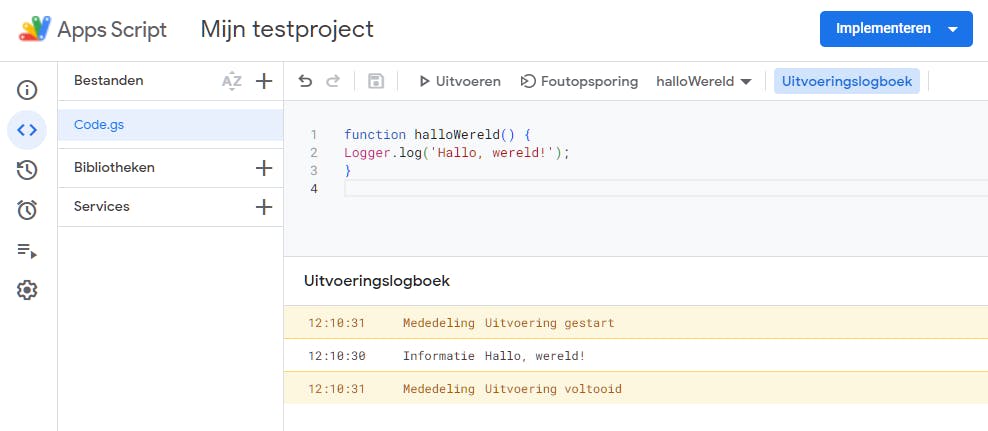The width and height of the screenshot is (988, 431).
Task: Click the Mijn testproject title
Action: pos(287,29)
